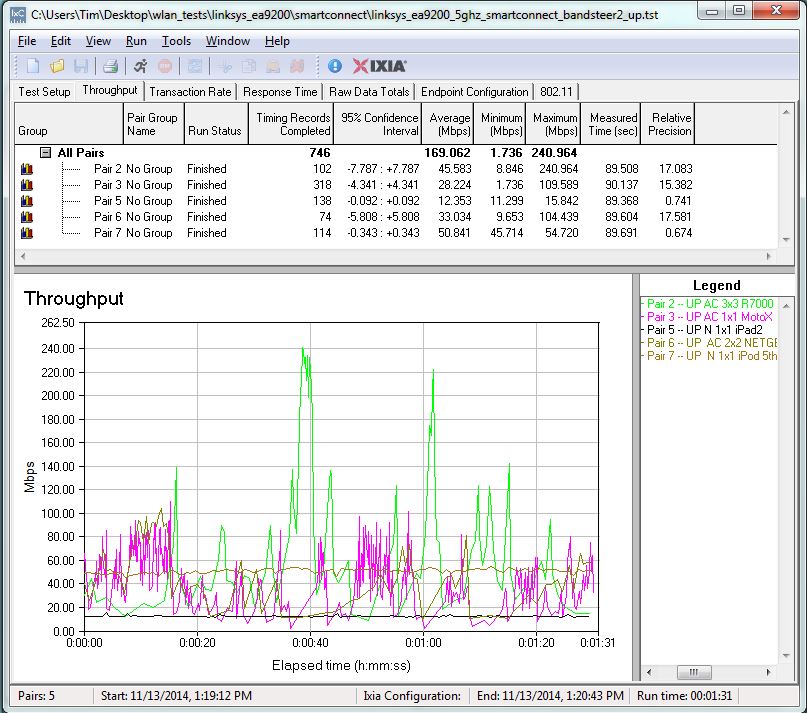The image size is (807, 713).
Task: Switch to the Response Time tab
Action: 280,92
